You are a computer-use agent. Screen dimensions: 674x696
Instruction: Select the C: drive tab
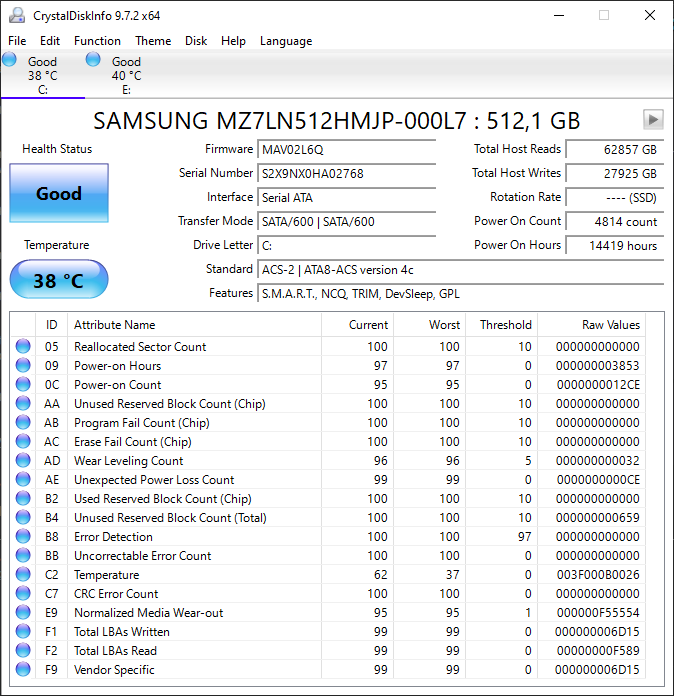pos(42,75)
